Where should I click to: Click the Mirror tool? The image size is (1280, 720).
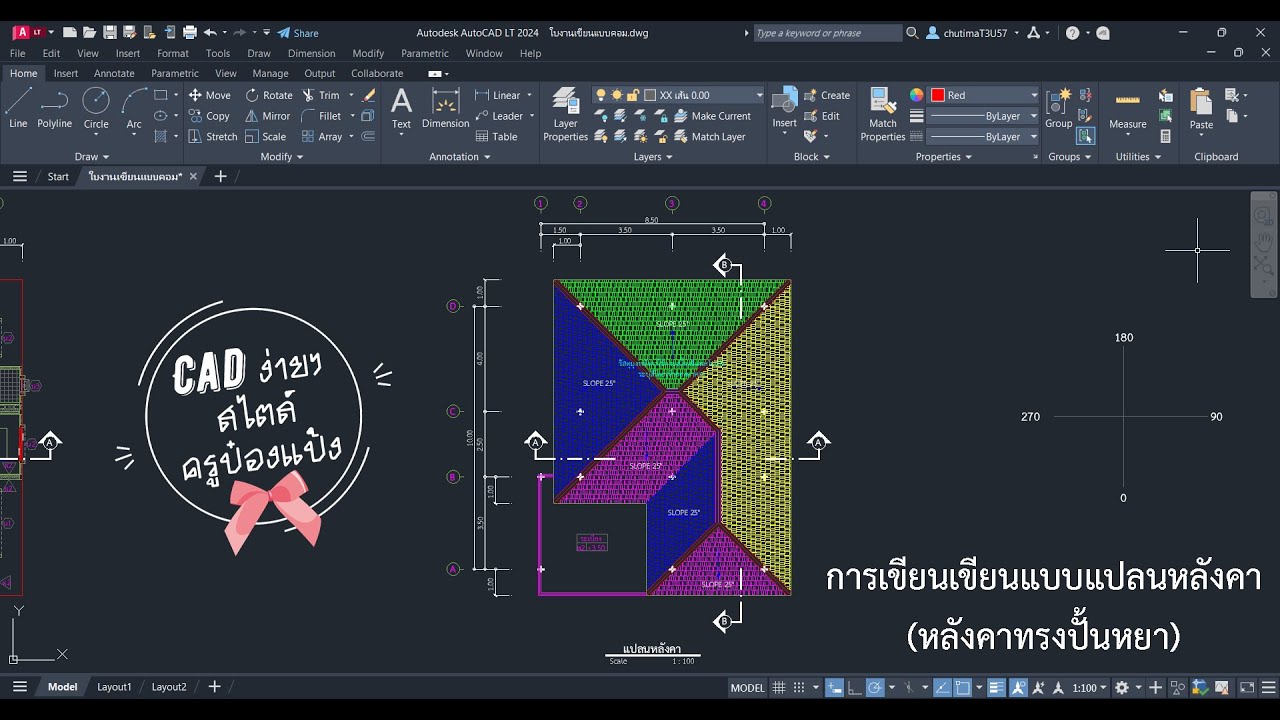tap(268, 116)
